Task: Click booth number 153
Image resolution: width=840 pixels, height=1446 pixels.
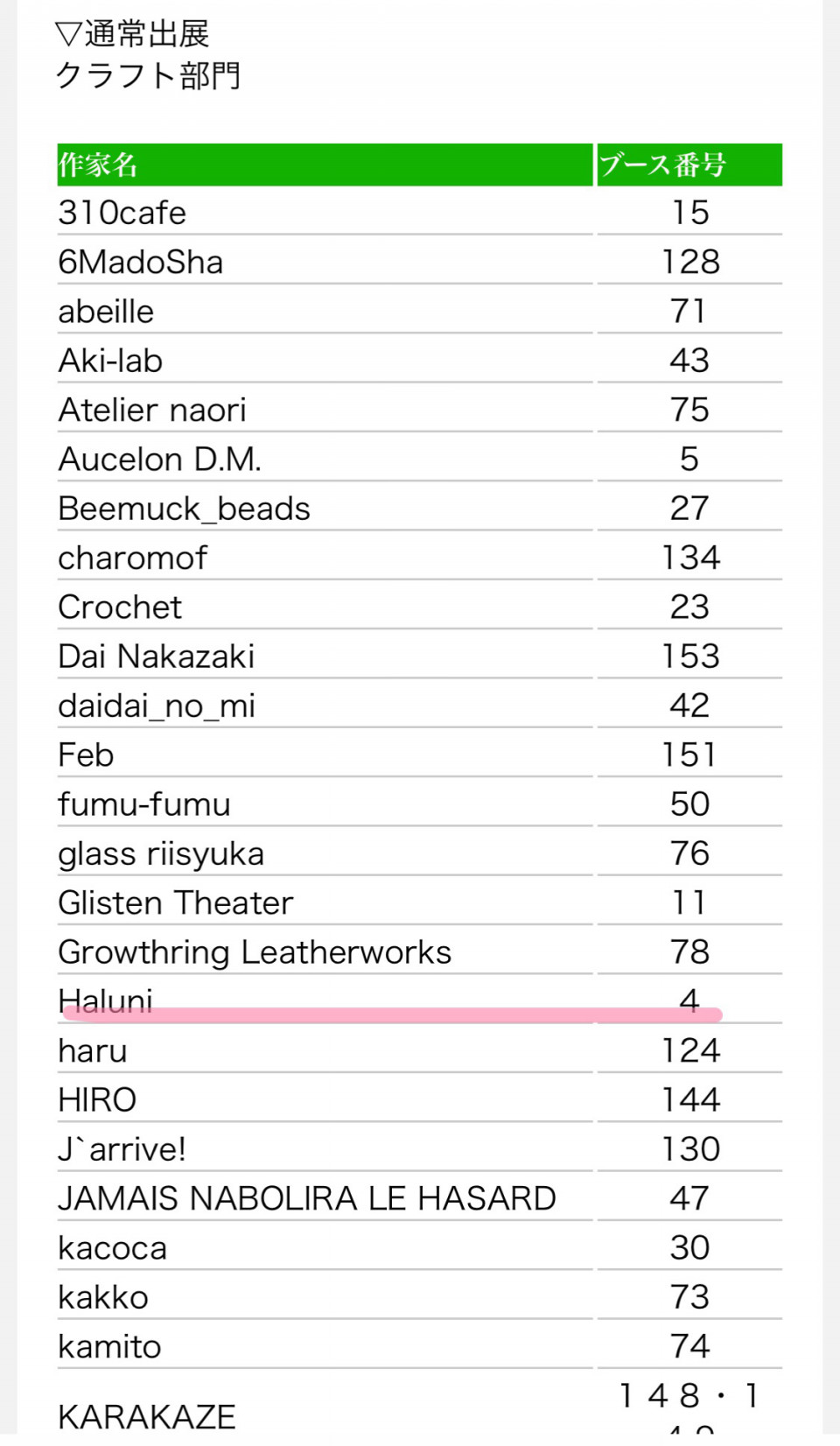Action: (690, 656)
